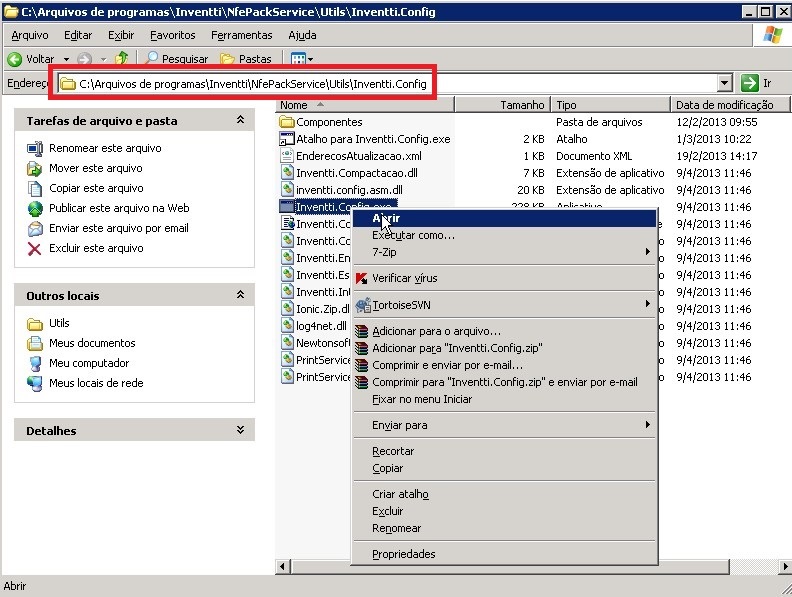Expand the Detalhes panel
The width and height of the screenshot is (792, 597).
point(240,430)
